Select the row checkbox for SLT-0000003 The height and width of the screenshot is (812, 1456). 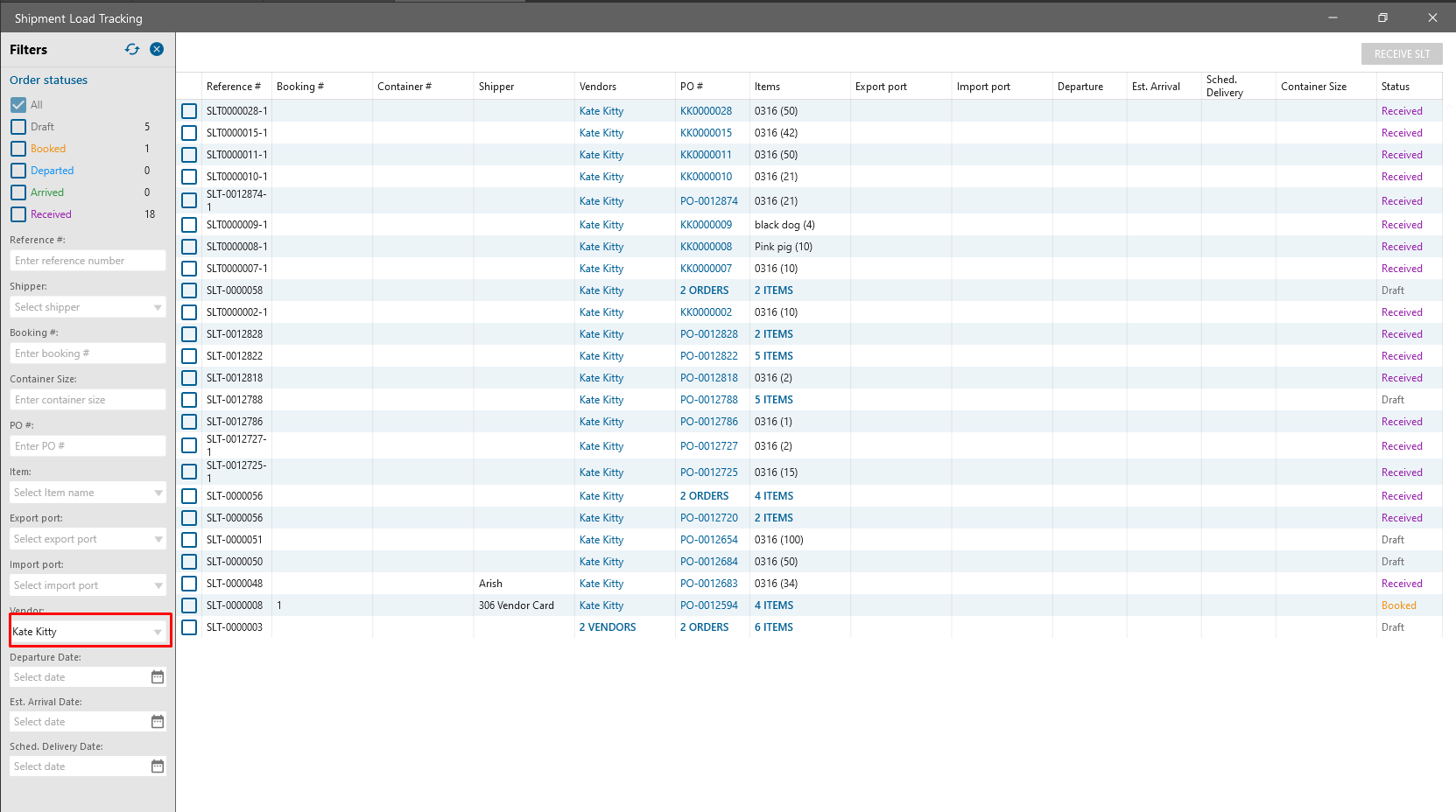click(x=189, y=627)
